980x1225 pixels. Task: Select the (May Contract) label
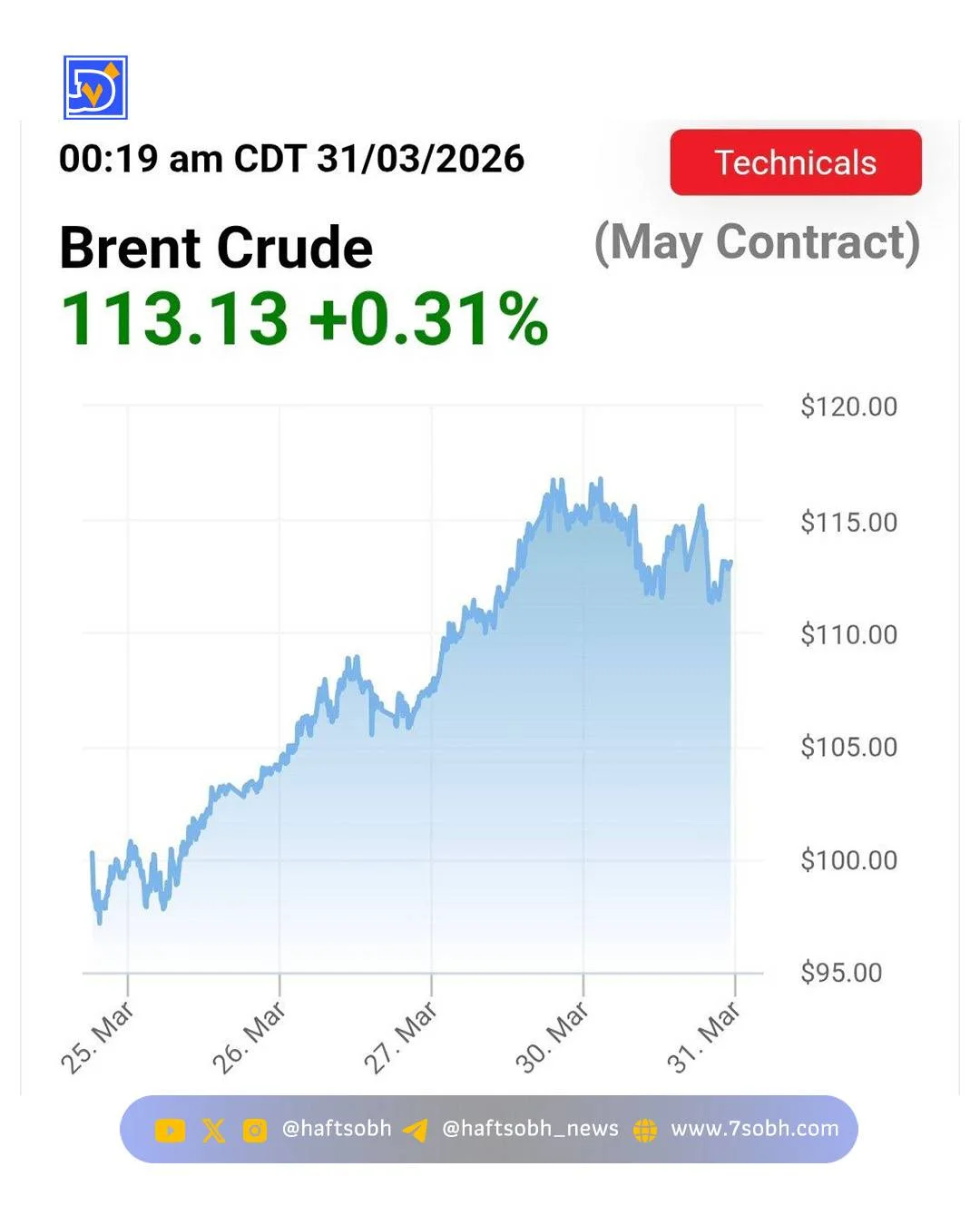[x=757, y=243]
